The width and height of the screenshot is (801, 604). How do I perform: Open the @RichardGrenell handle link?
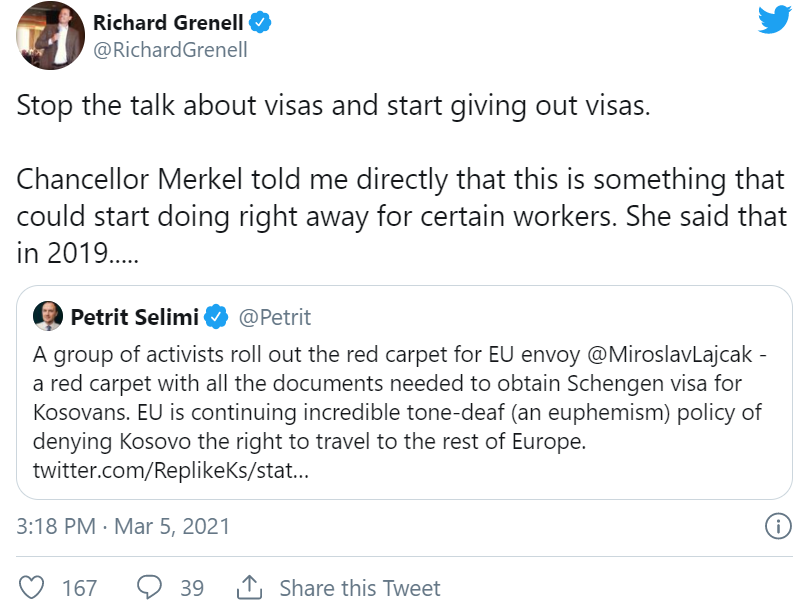(169, 49)
